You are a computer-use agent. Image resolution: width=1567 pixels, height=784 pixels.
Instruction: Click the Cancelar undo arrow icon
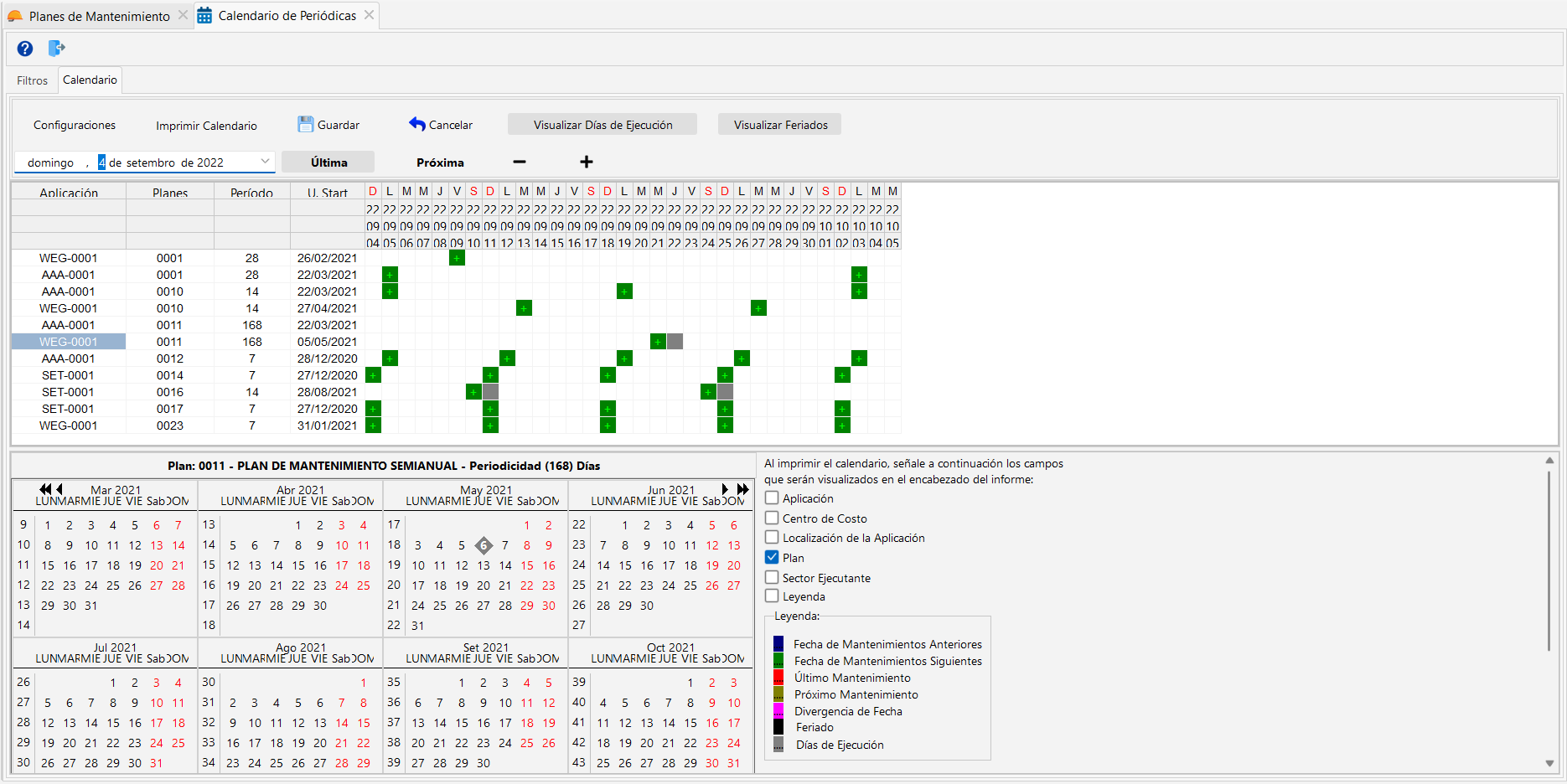click(x=417, y=124)
